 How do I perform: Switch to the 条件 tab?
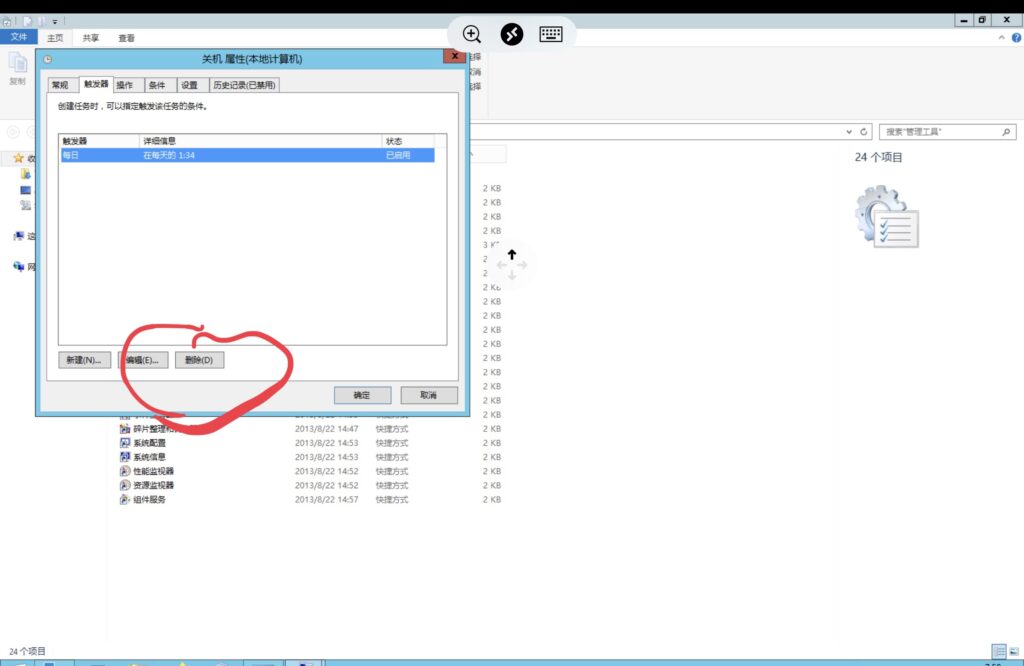(x=157, y=86)
